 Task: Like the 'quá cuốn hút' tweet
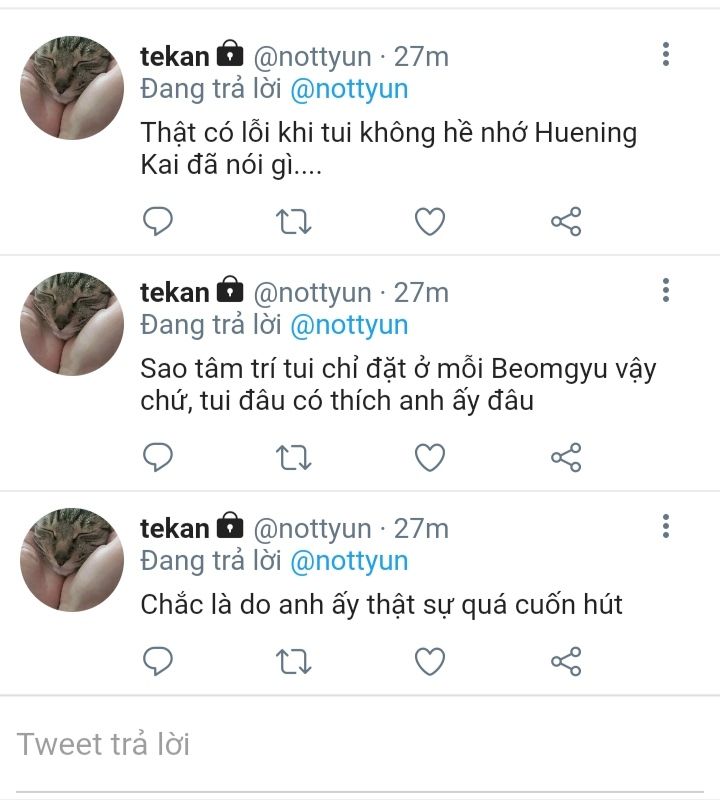point(430,661)
